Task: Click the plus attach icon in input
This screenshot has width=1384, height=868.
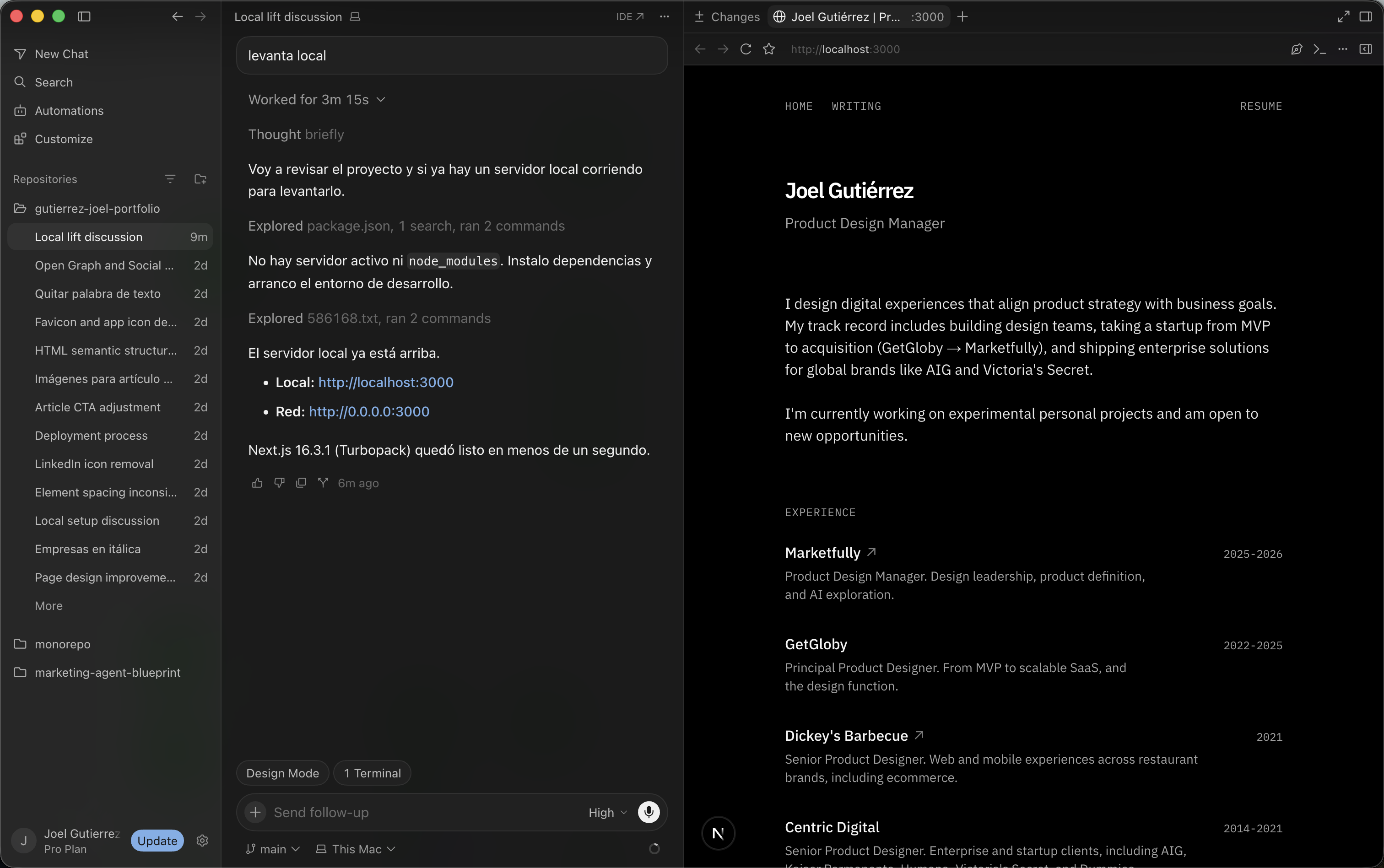Action: [255, 812]
